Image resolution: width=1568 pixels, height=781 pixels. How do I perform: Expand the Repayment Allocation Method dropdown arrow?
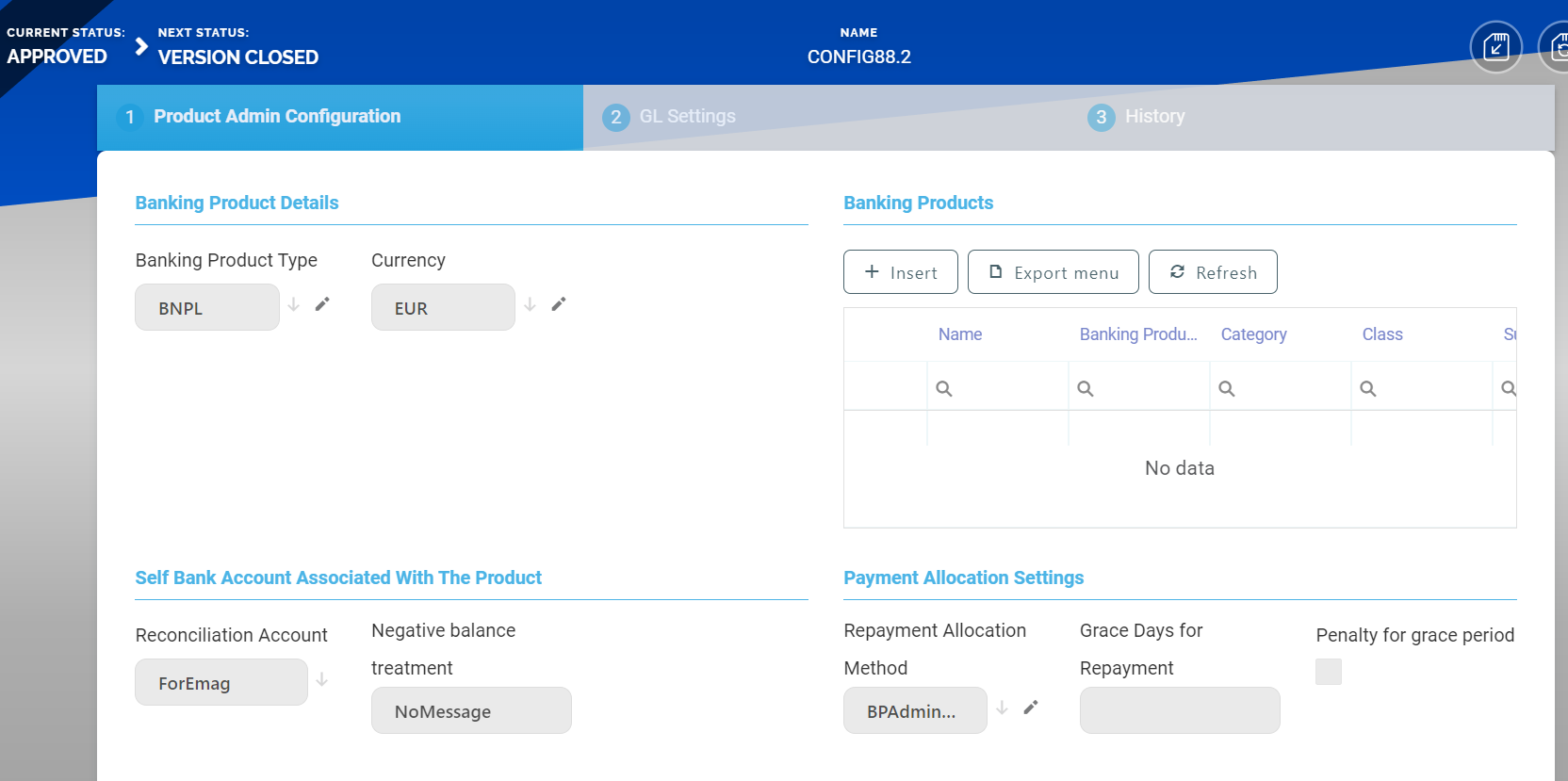[1003, 708]
